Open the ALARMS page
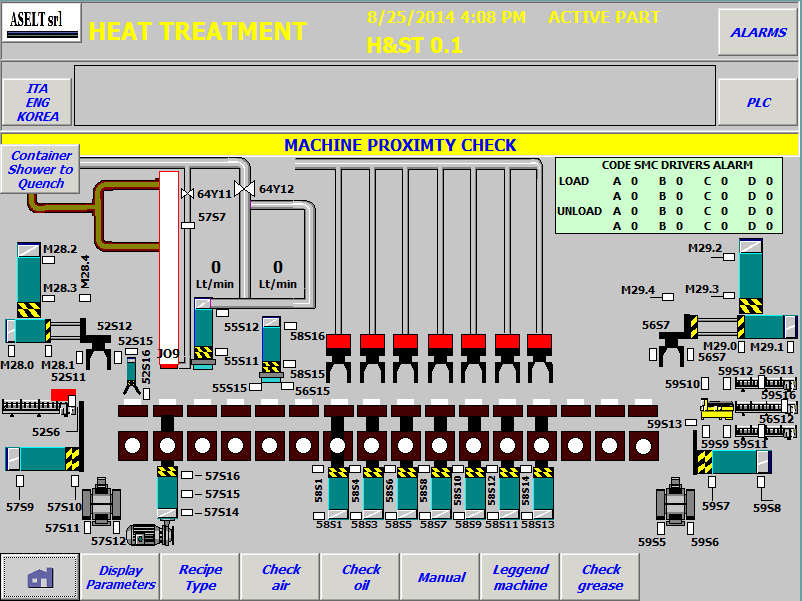 pyautogui.click(x=758, y=32)
